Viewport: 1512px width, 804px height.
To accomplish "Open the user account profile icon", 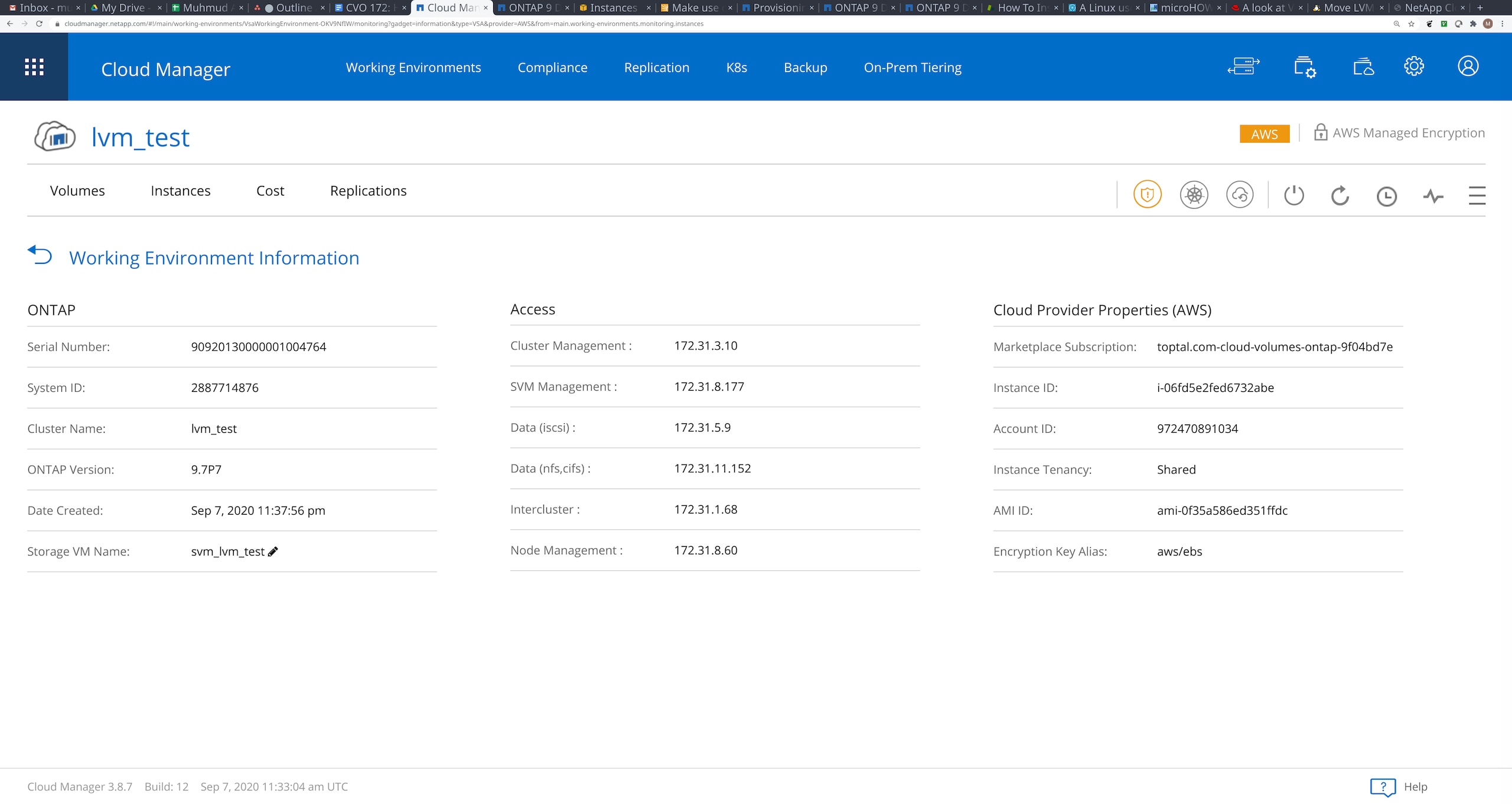I will pyautogui.click(x=1468, y=66).
